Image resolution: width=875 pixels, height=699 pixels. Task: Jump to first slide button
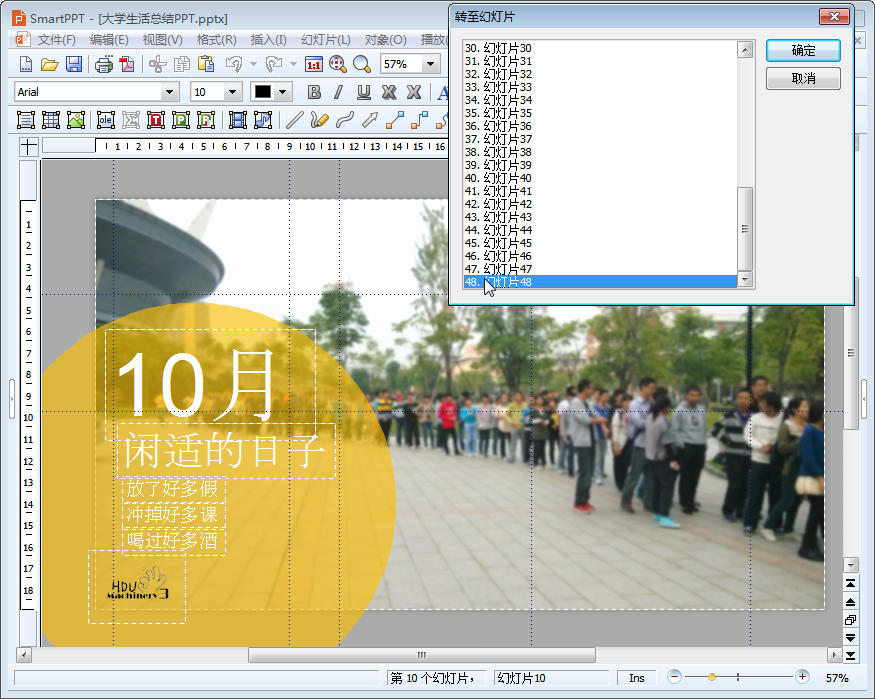tap(850, 584)
